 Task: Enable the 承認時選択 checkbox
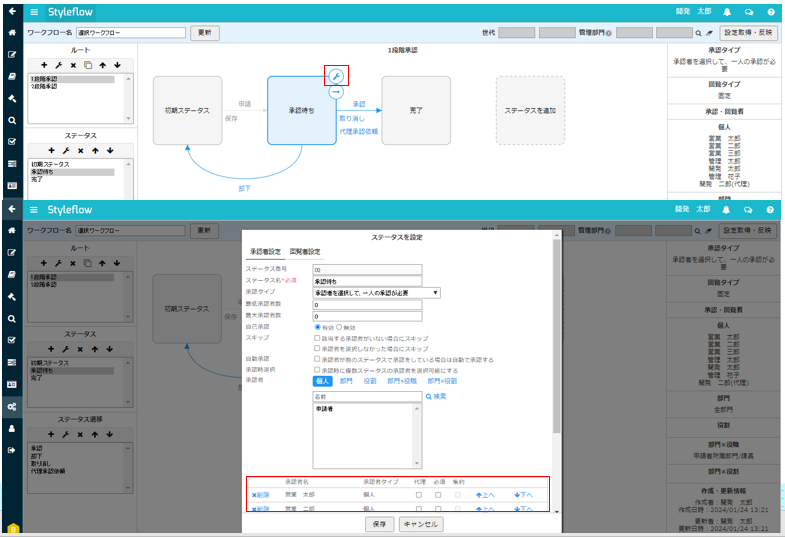317,370
